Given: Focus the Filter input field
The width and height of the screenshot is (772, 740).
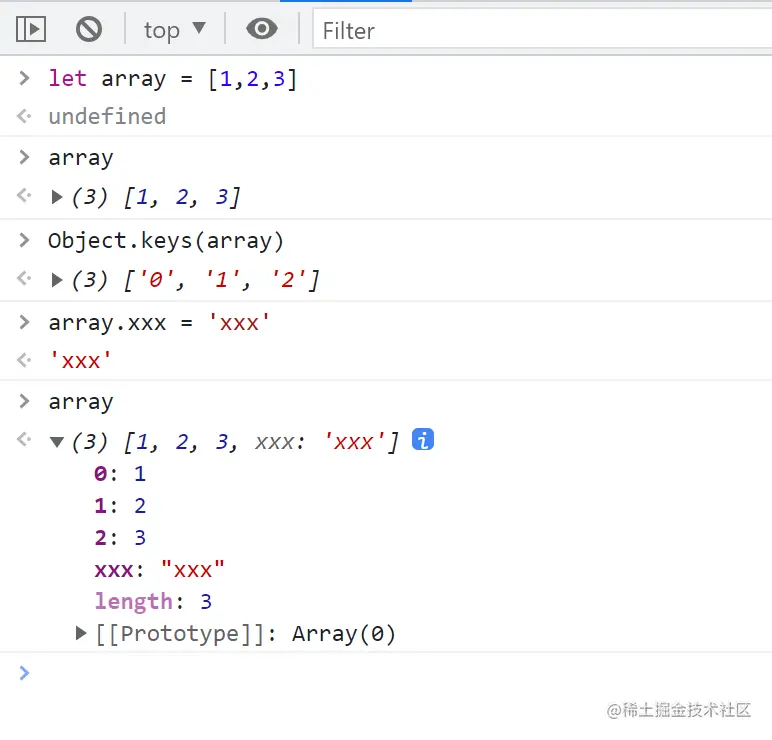Looking at the screenshot, I should coord(542,31).
